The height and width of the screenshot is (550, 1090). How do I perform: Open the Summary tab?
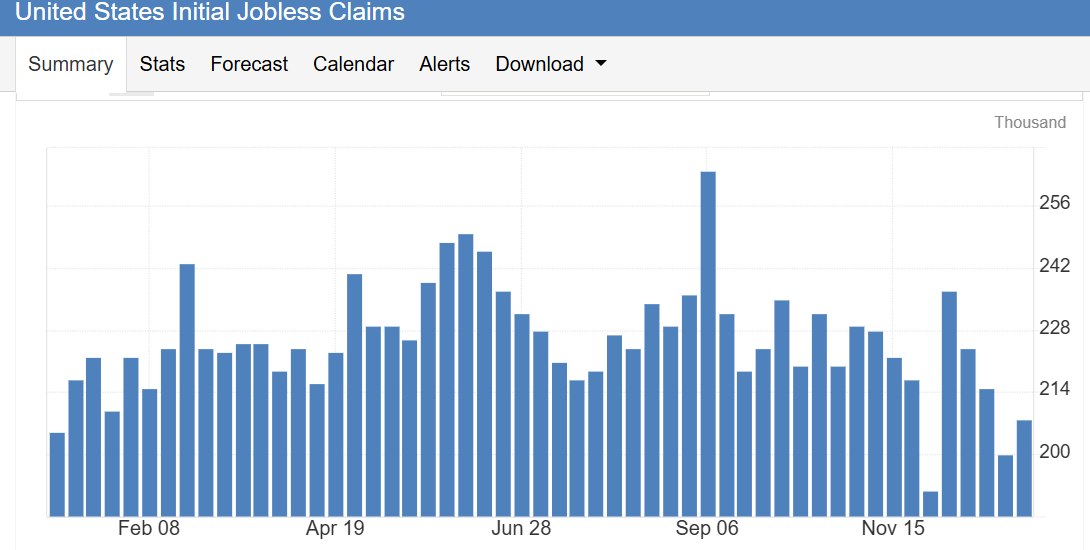point(71,64)
